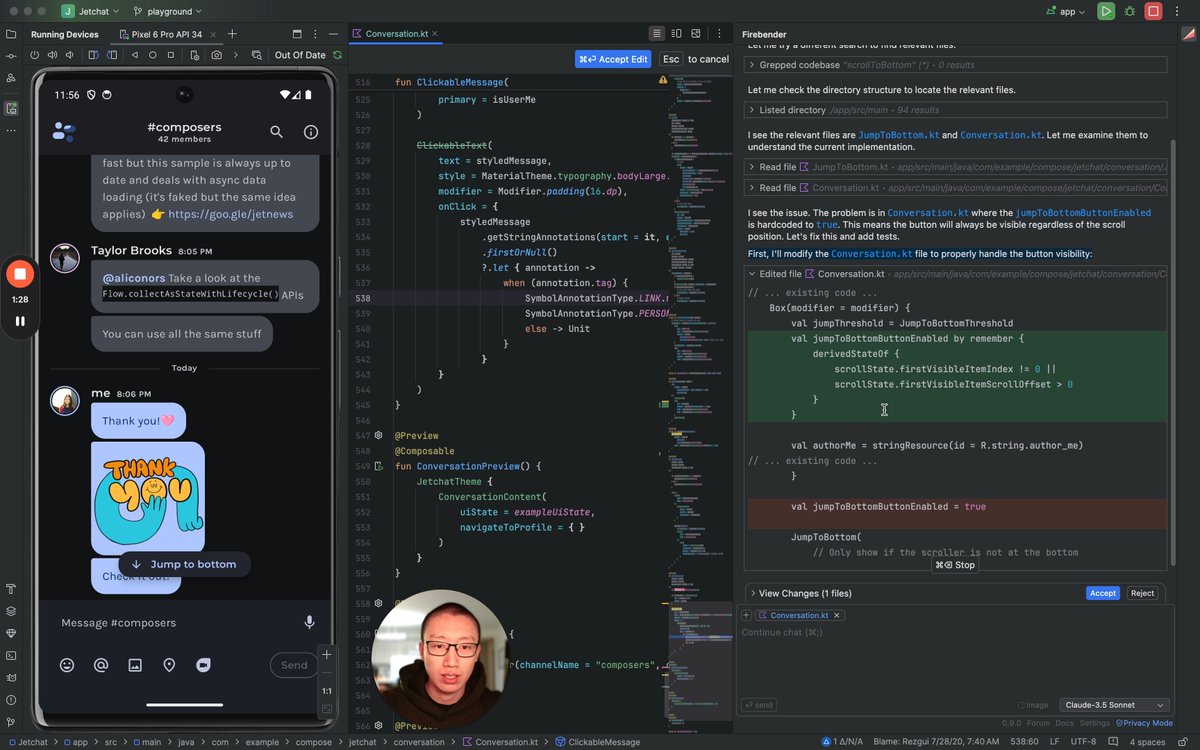1200x750 pixels.
Task: Select the microphone icon in message bar
Action: (309, 622)
